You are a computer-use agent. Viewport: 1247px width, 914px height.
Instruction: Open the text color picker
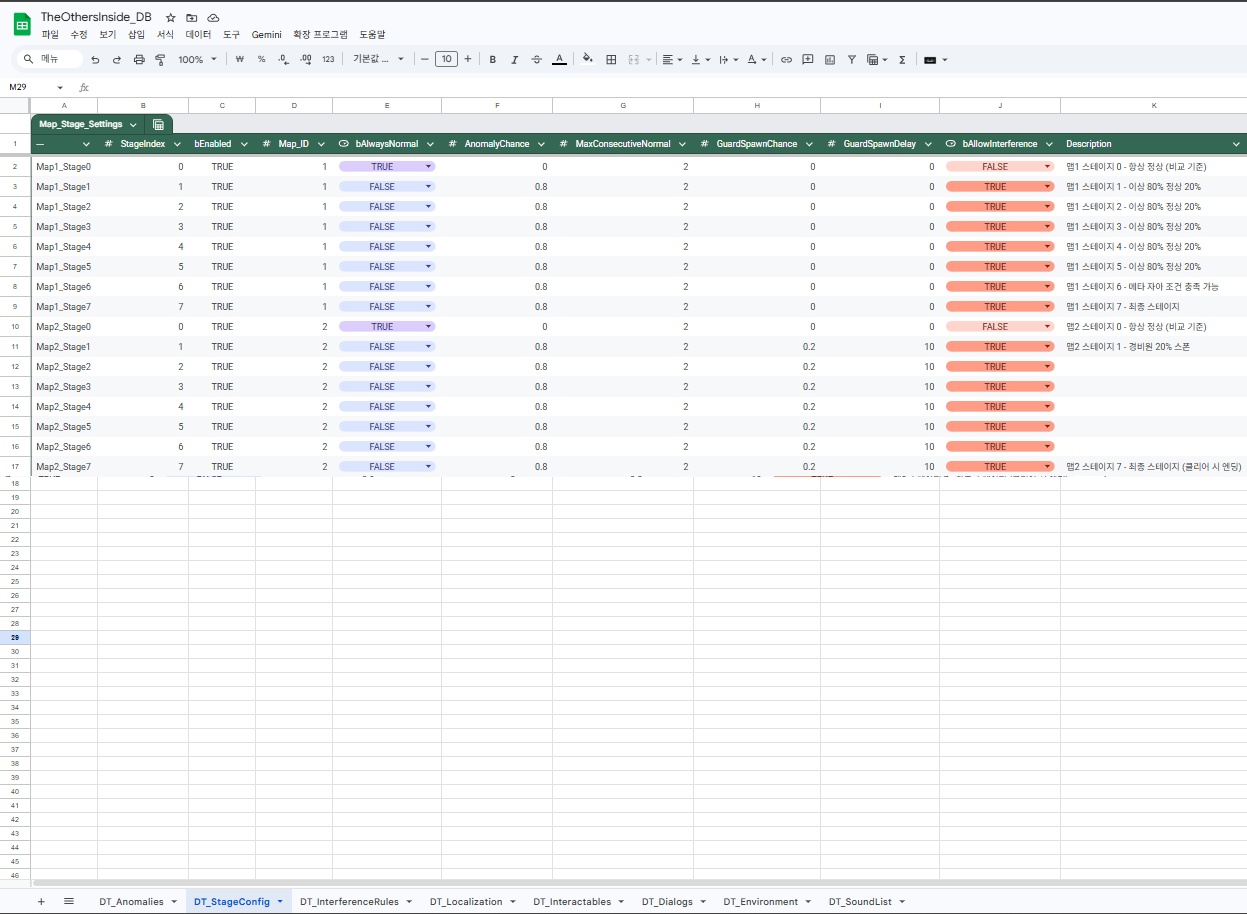pos(559,60)
